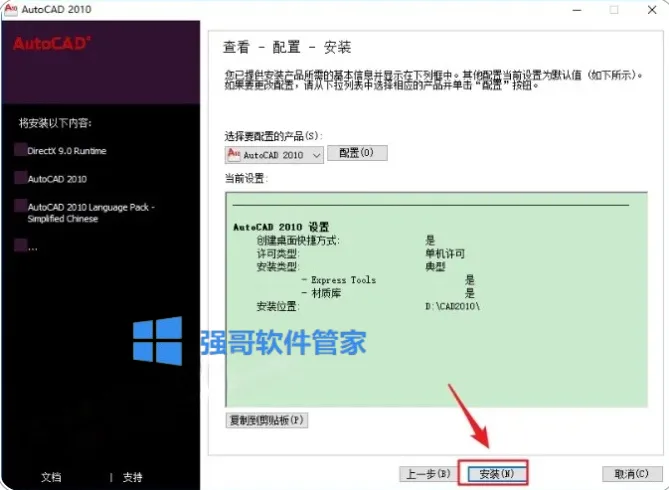Select AutoCAD 2010 entry in install list
Screen dimensions: 669x490
pos(57,179)
